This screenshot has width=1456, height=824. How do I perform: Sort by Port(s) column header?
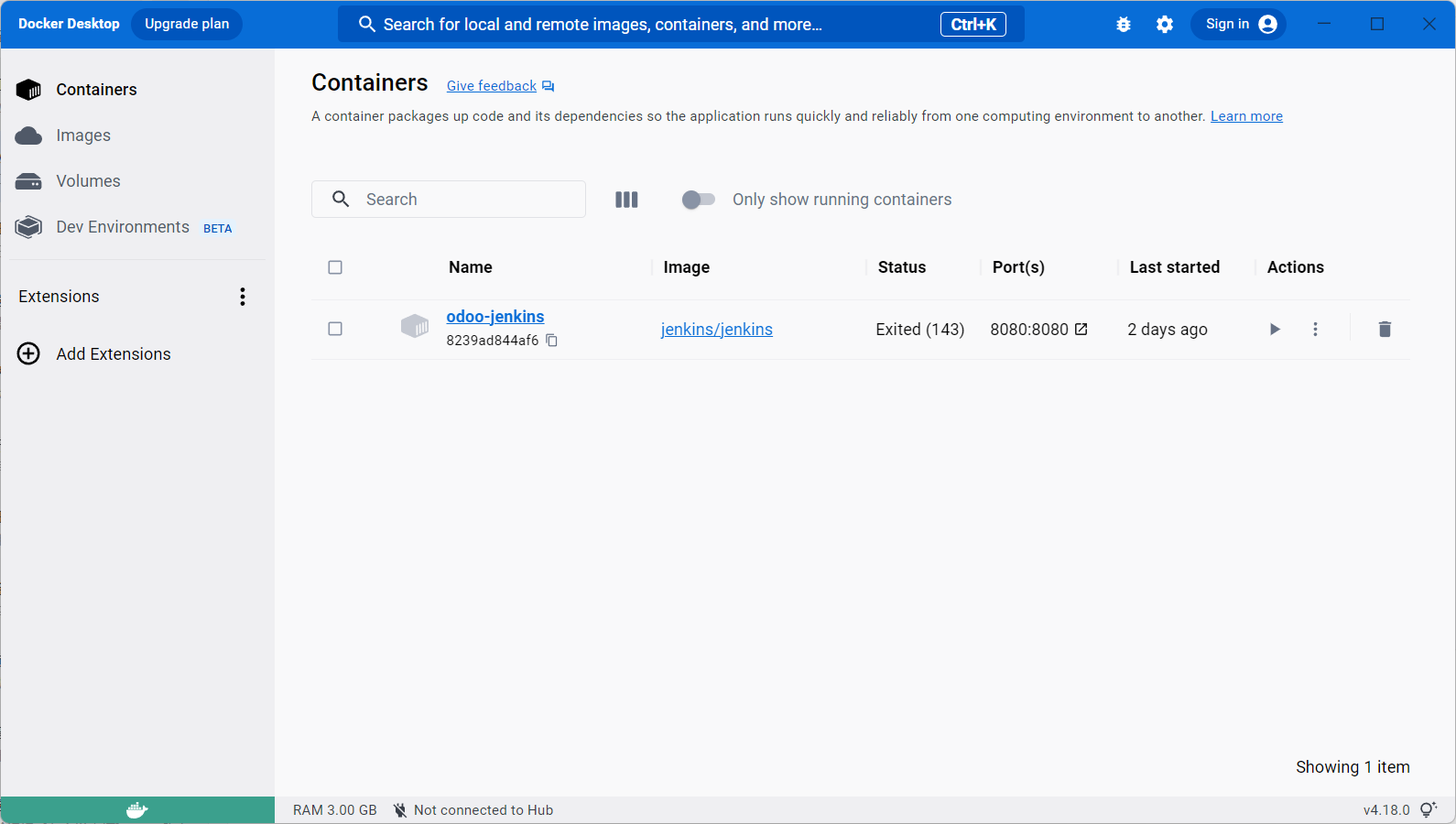(x=1018, y=267)
